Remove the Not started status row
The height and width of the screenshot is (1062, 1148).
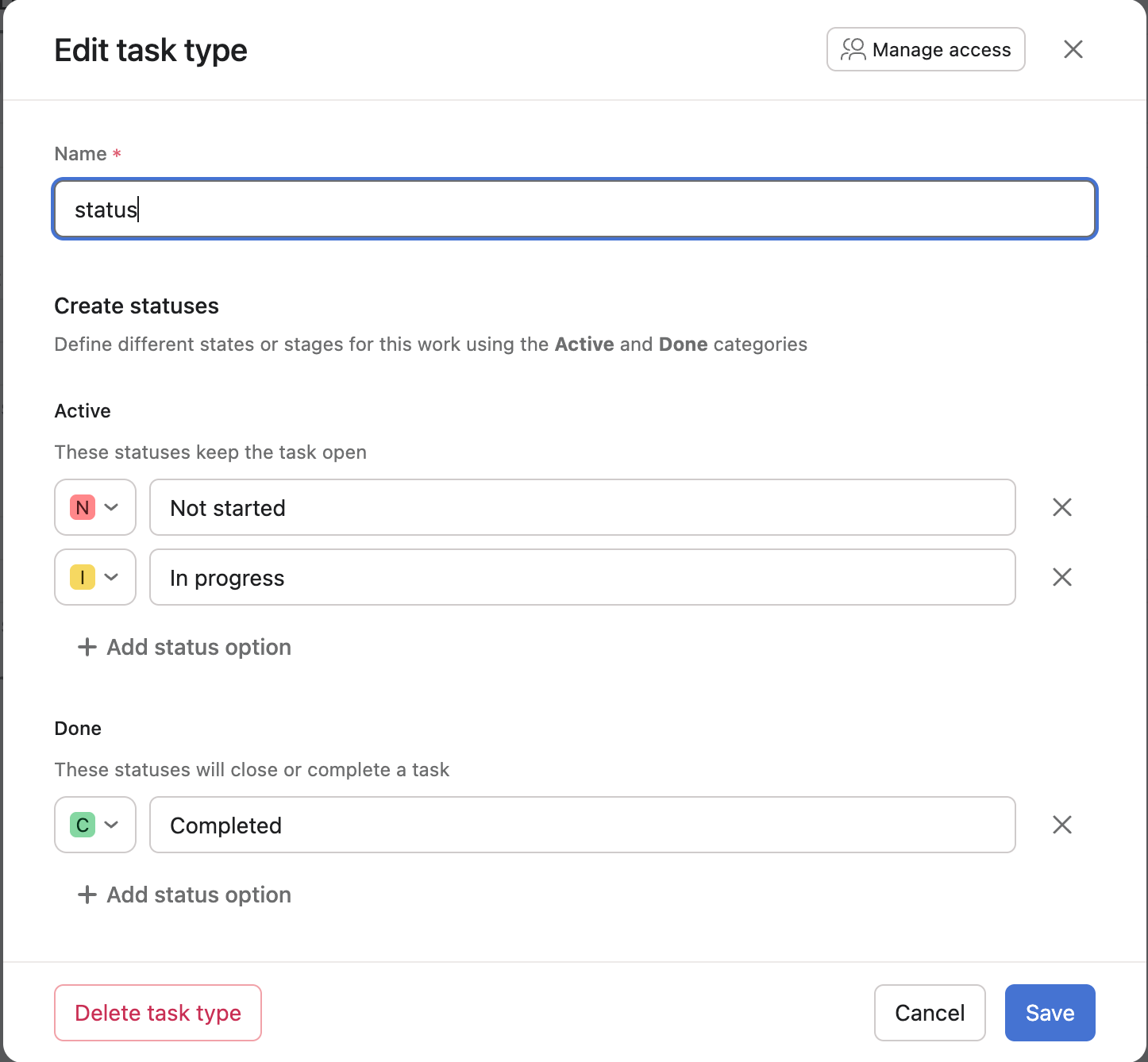pos(1061,507)
